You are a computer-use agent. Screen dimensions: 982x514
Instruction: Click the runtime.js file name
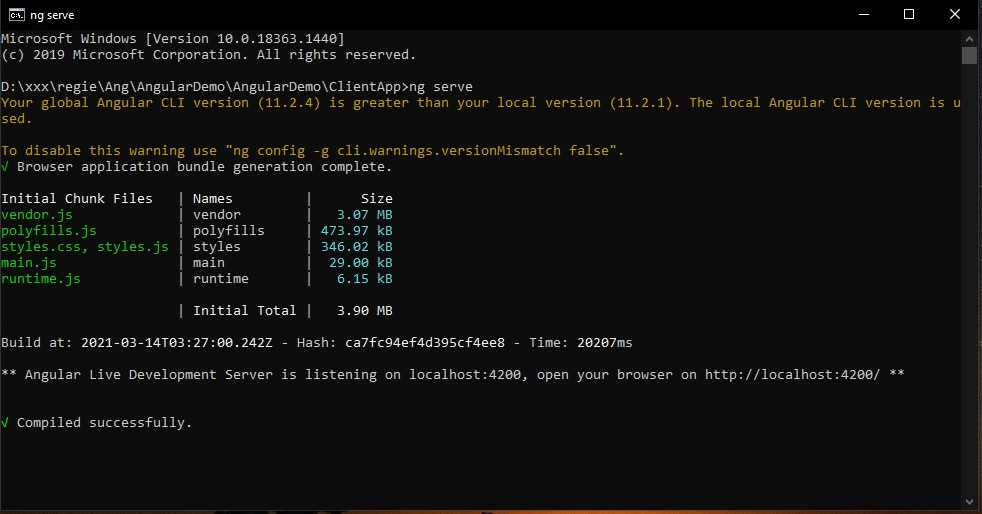click(41, 279)
